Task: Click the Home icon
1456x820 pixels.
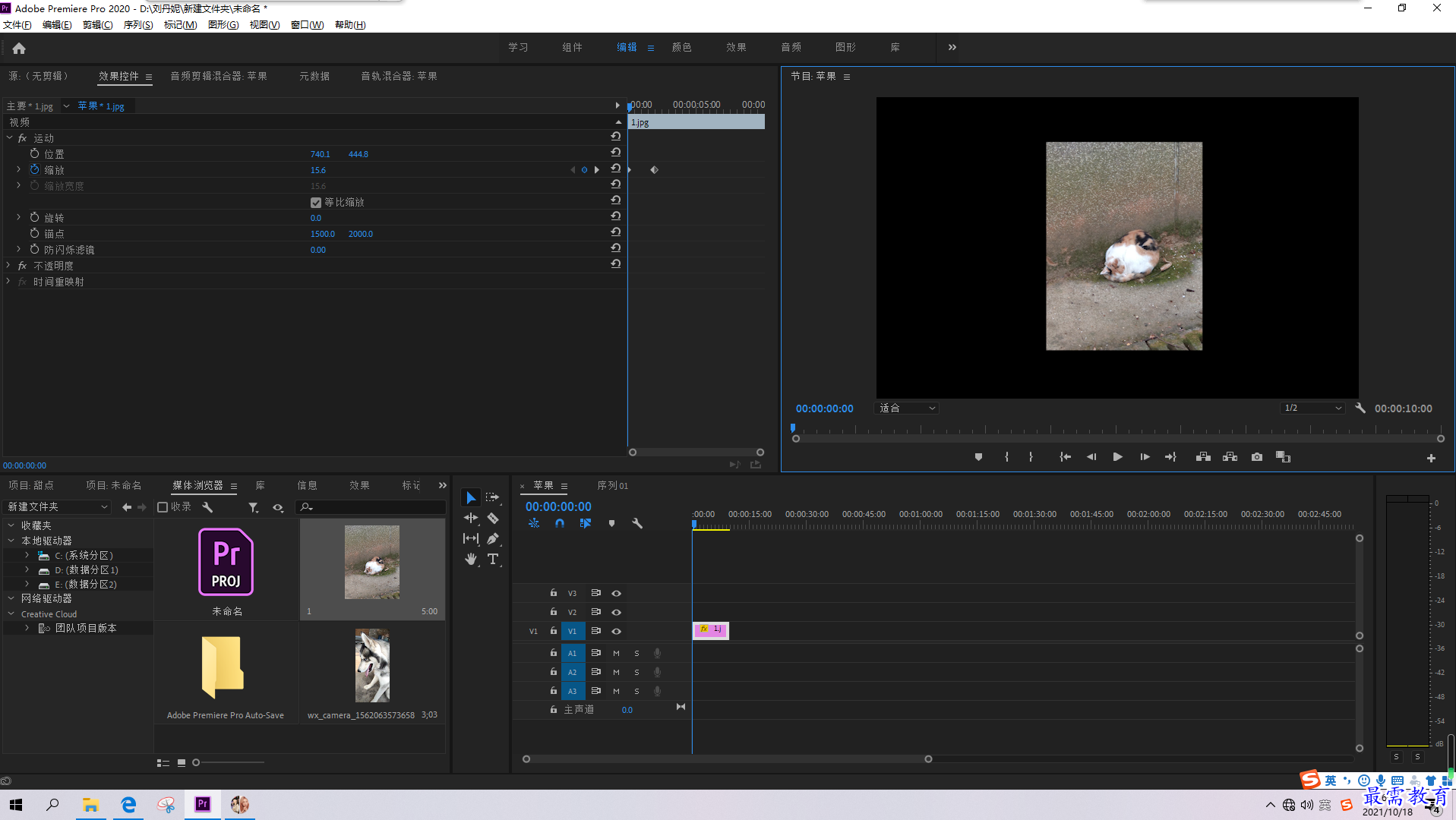Action: coord(19,48)
